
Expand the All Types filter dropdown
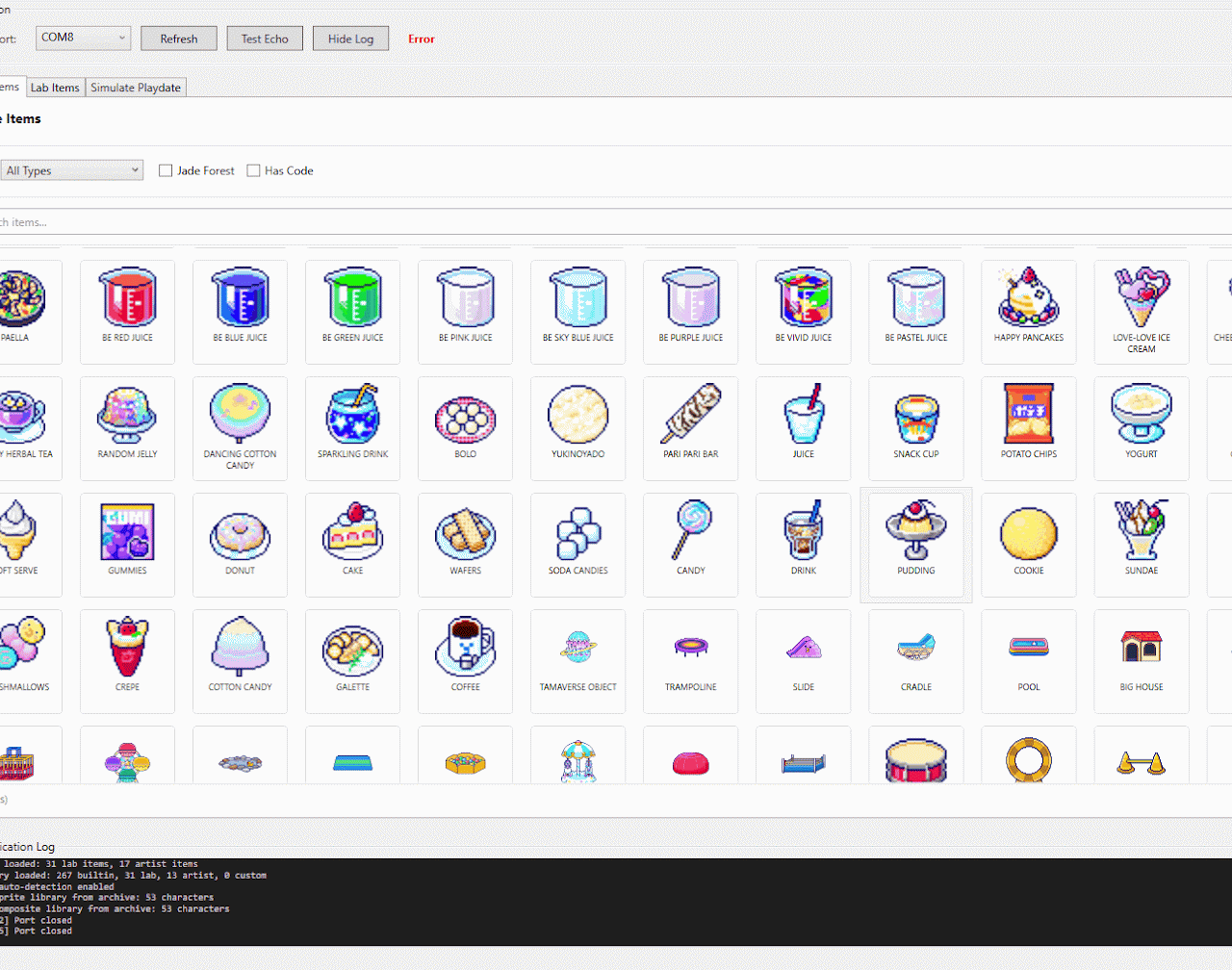(72, 170)
